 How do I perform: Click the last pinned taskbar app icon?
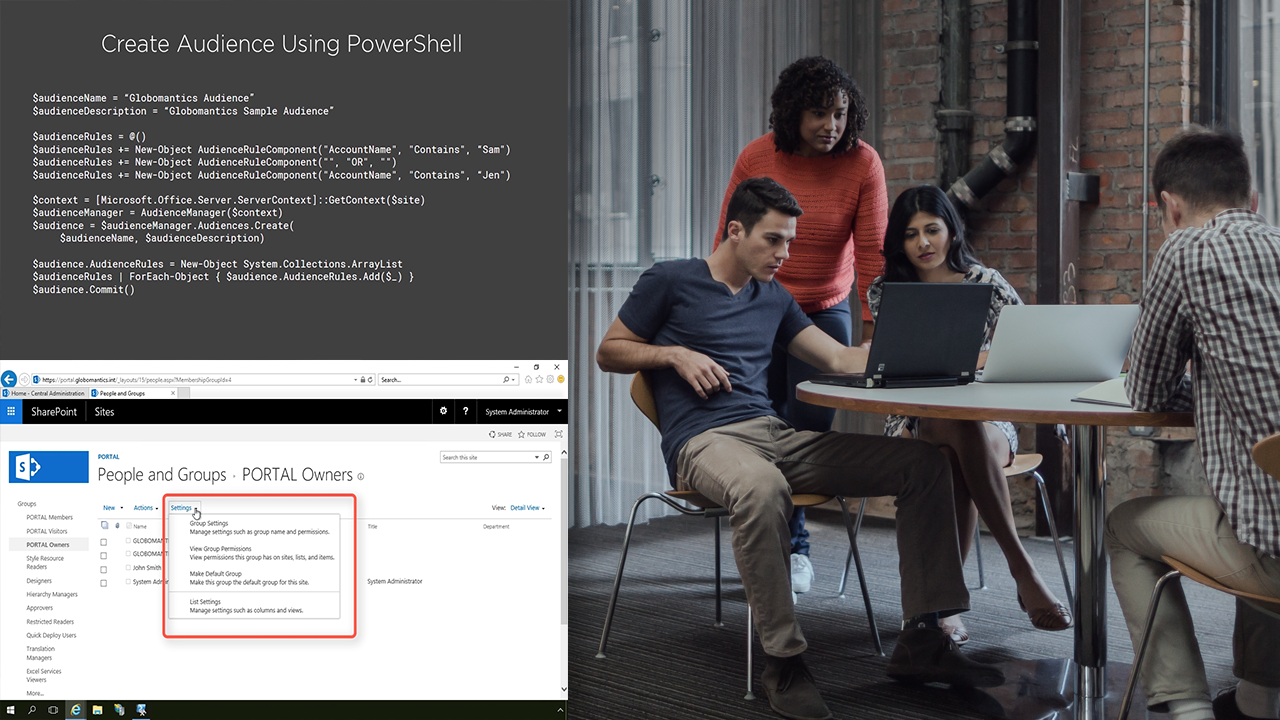pos(142,710)
